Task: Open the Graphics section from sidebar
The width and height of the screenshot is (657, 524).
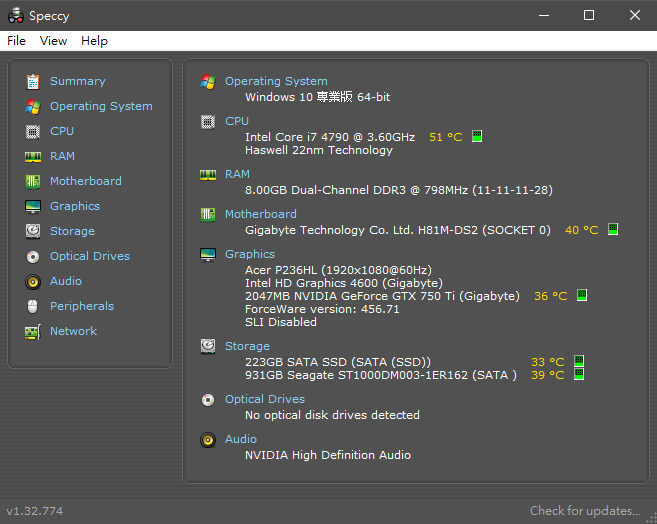Action: [x=75, y=206]
